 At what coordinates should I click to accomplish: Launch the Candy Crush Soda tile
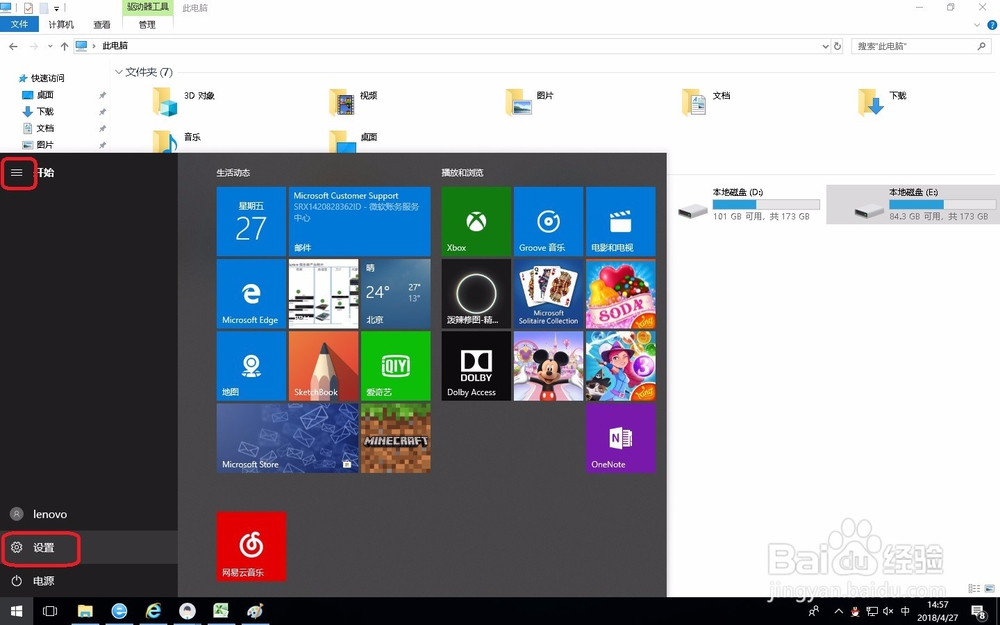pos(621,293)
